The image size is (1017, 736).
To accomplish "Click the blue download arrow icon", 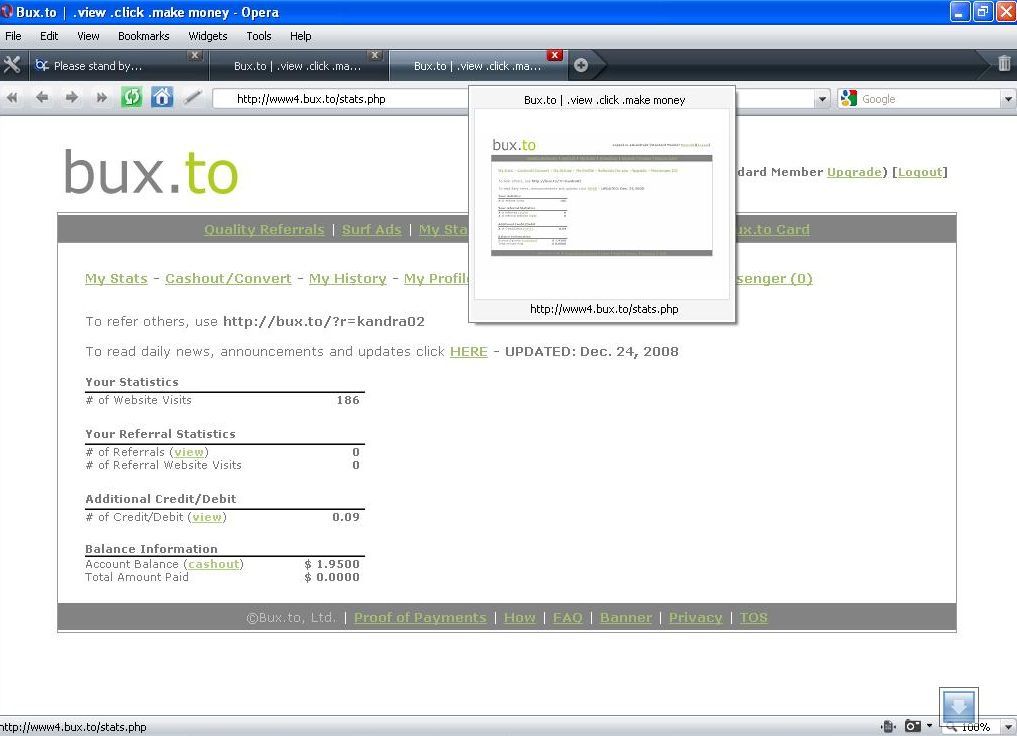I will tap(959, 706).
